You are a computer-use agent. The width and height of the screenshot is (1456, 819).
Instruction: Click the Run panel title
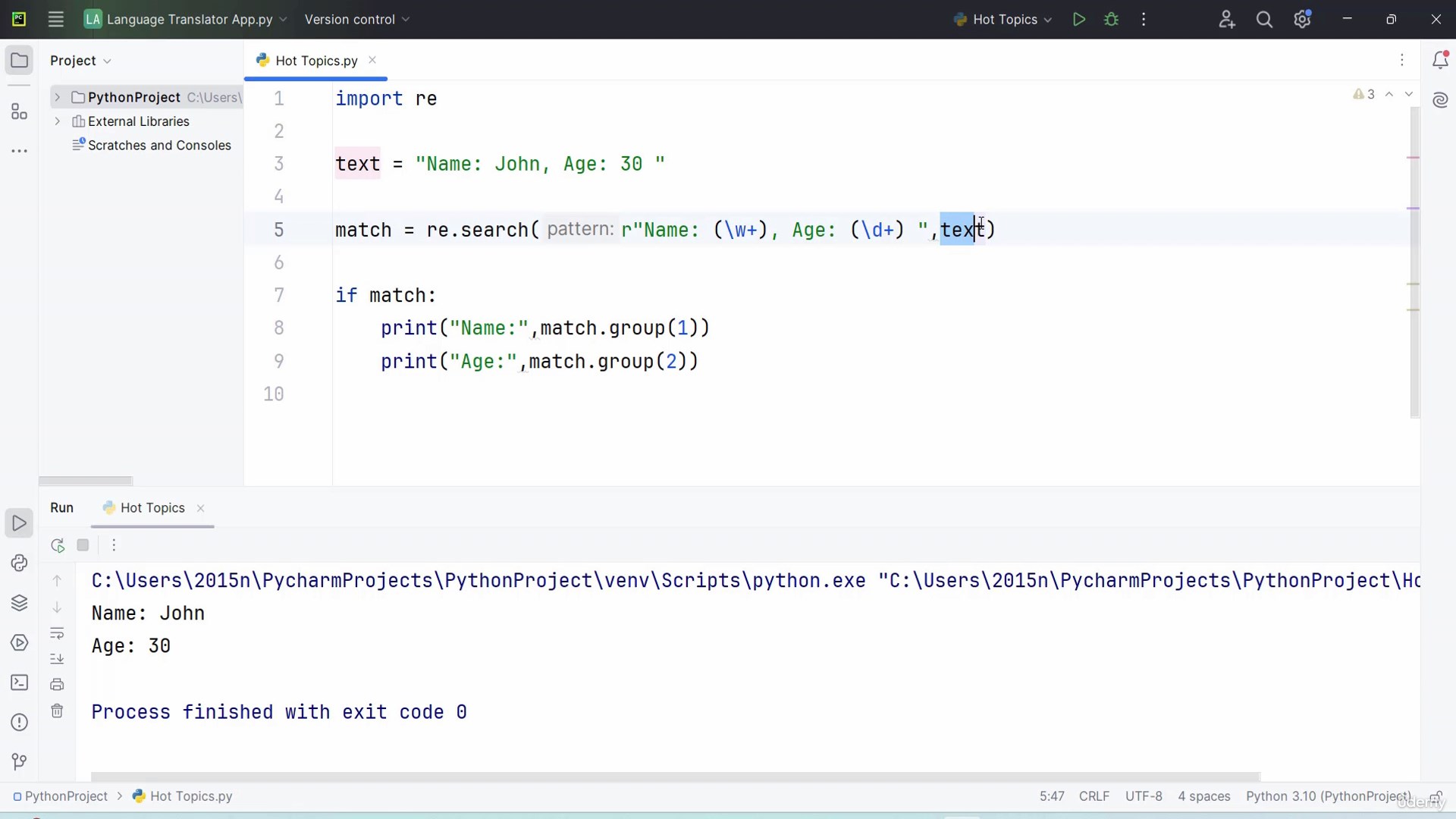tap(62, 508)
